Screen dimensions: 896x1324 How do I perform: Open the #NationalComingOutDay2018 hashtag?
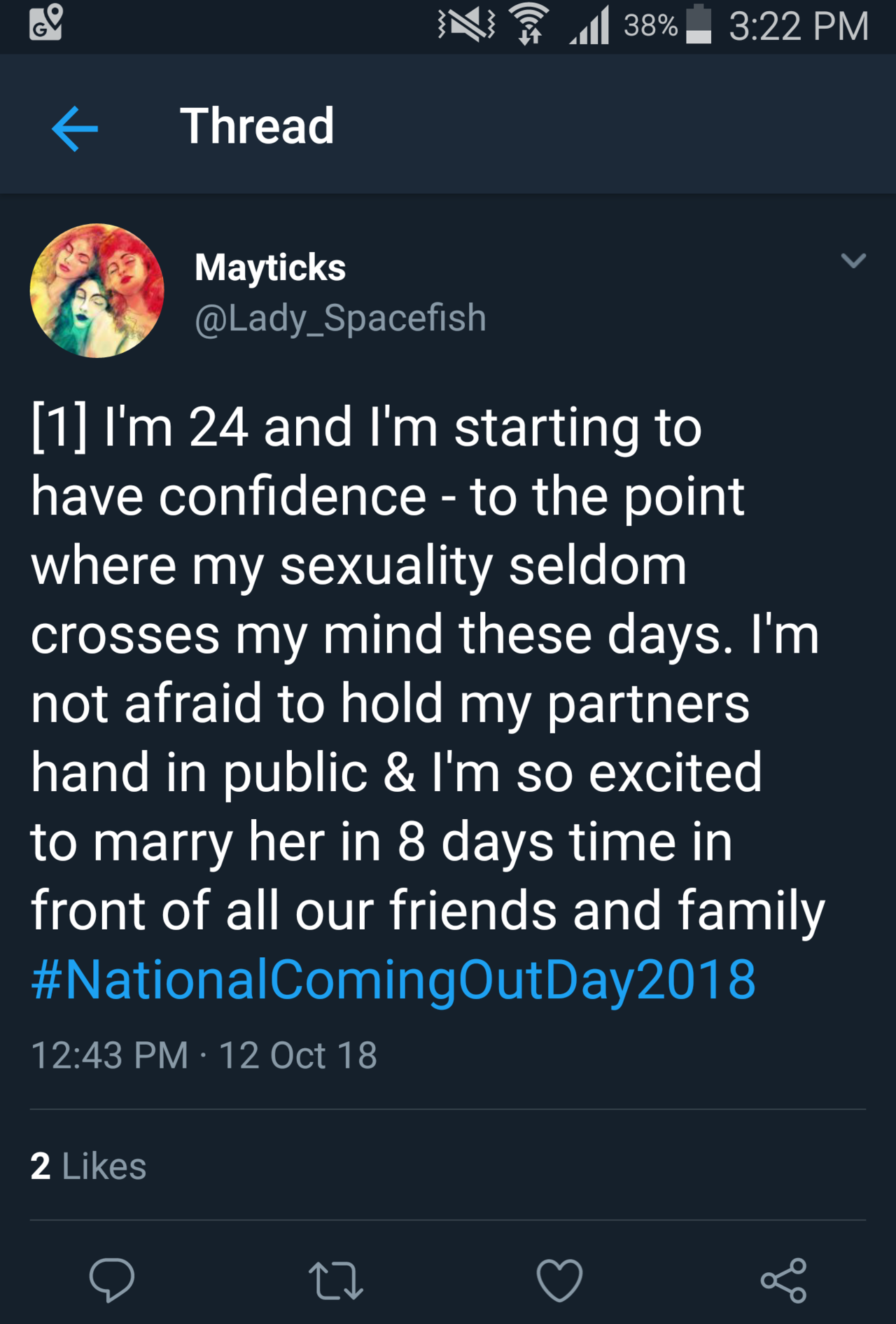tap(393, 979)
